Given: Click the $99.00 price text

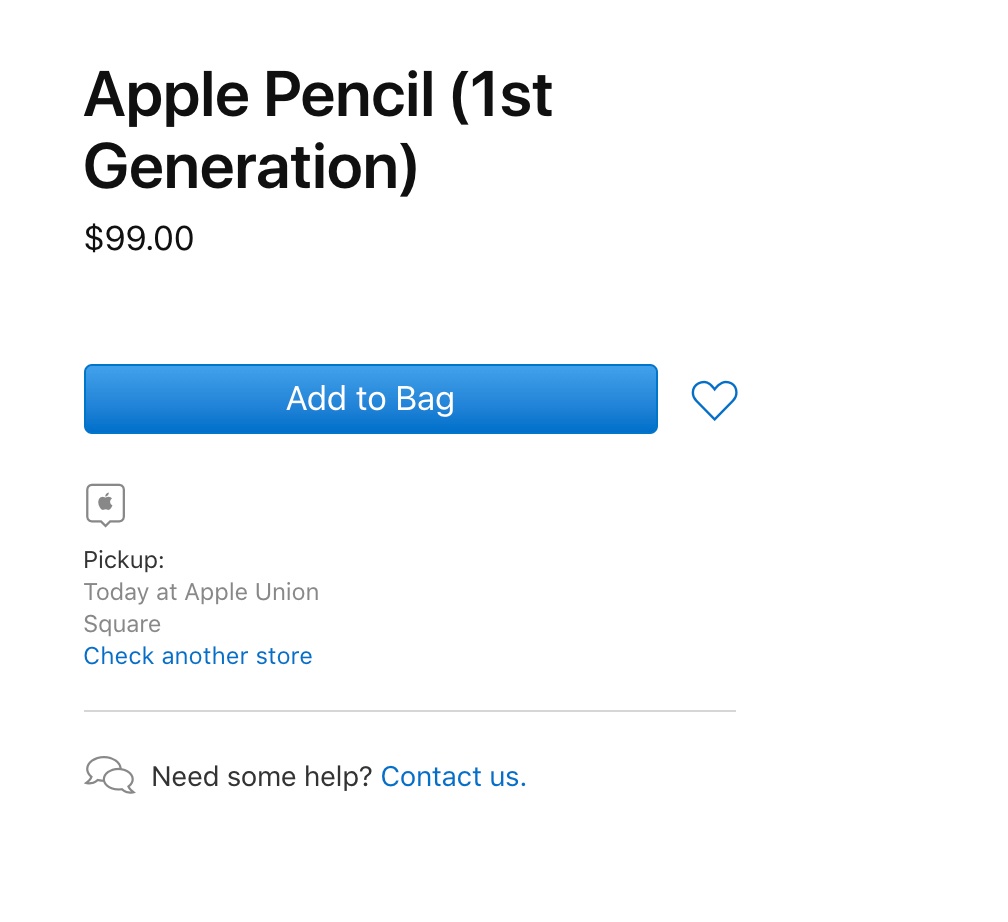Looking at the screenshot, I should click(138, 238).
